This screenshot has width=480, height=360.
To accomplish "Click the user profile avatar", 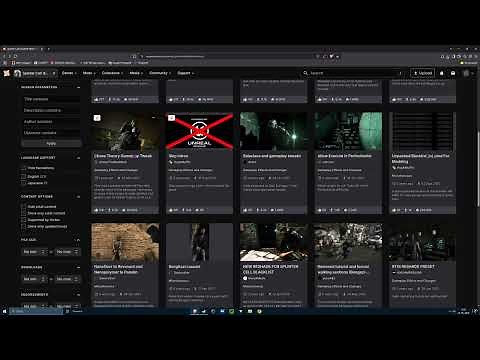I will pyautogui.click(x=466, y=73).
